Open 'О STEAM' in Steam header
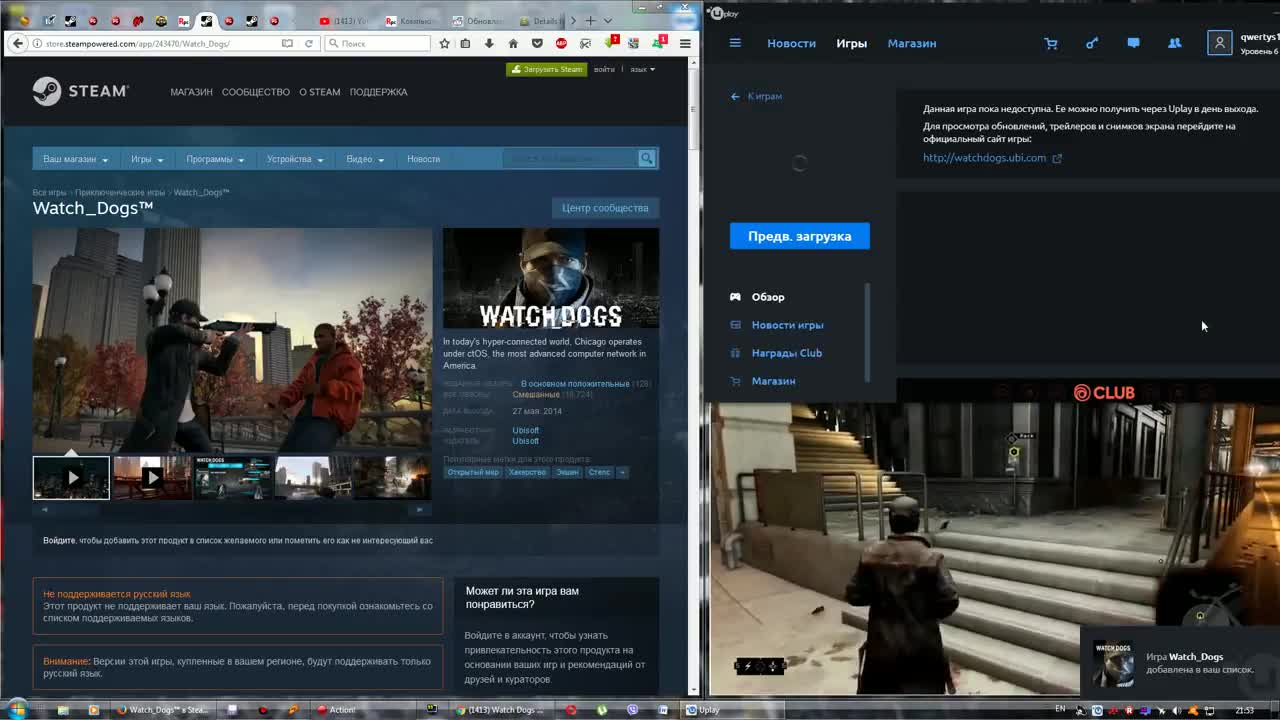This screenshot has height=720, width=1280. click(x=320, y=92)
